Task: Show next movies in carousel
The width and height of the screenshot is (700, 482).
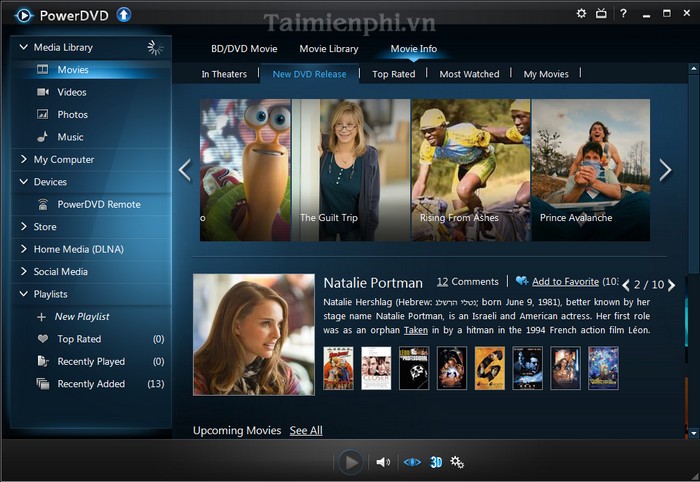Action: coord(665,170)
